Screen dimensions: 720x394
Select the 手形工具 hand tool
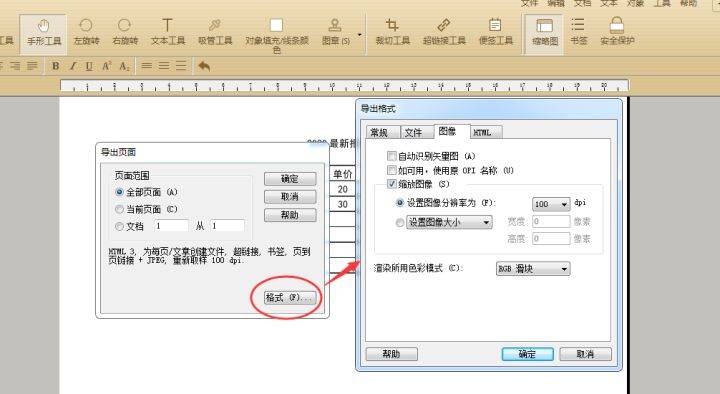(x=44, y=33)
